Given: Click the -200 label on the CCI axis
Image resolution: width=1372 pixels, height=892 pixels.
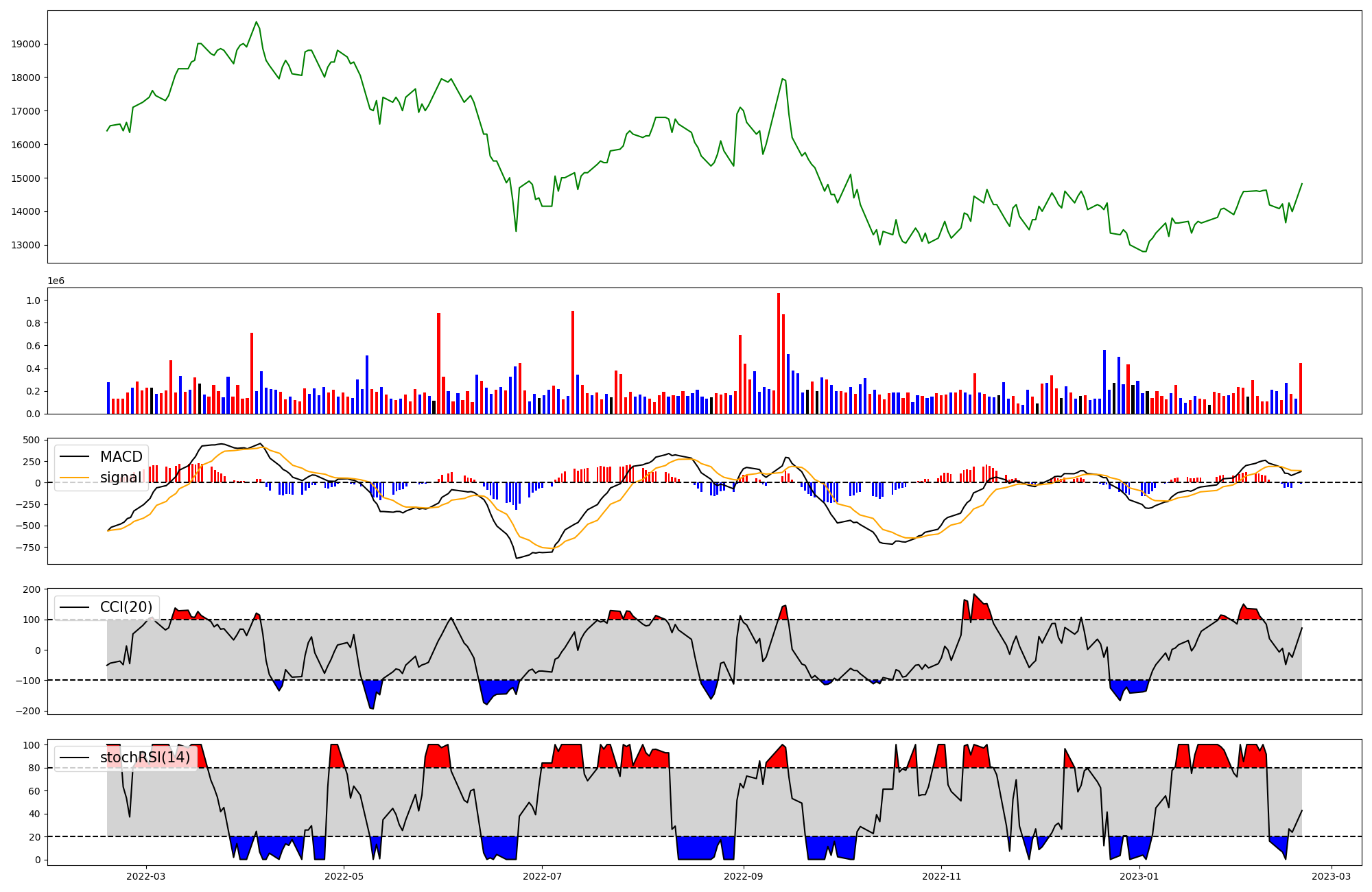Looking at the screenshot, I should [29, 711].
